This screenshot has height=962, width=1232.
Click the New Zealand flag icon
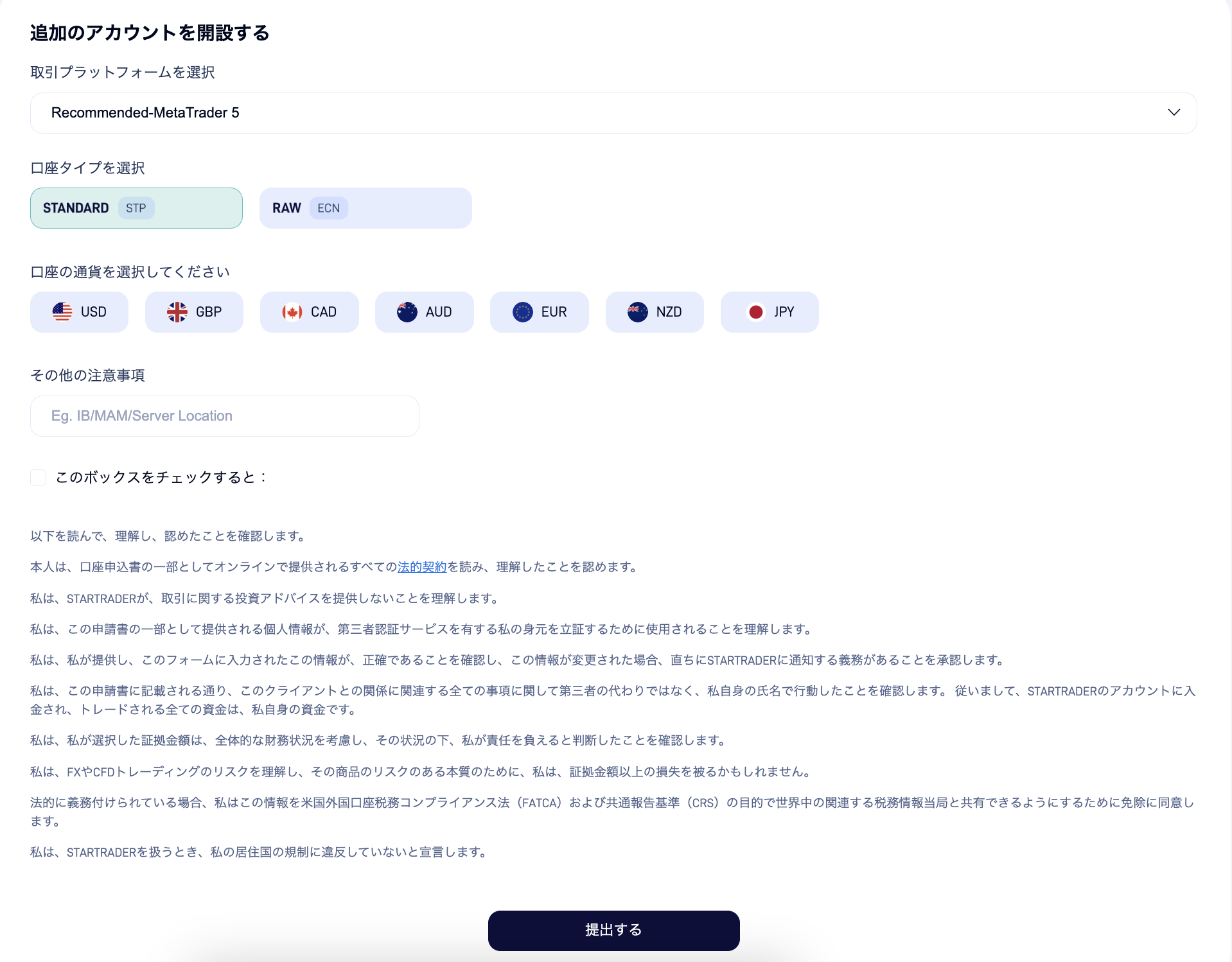(x=638, y=312)
